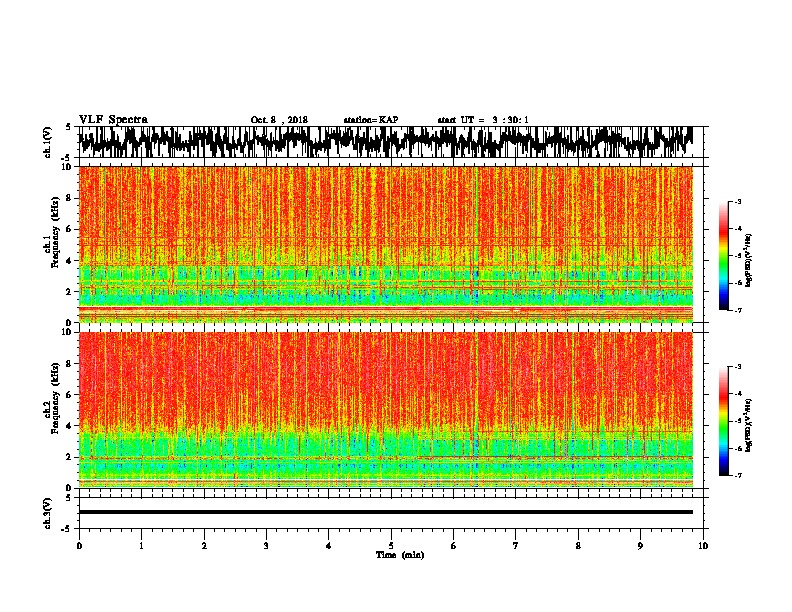Image resolution: width=792 pixels, height=612 pixels.
Task: Click the ch.1 colorbar log(PSD) unit label
Action: coord(749,261)
